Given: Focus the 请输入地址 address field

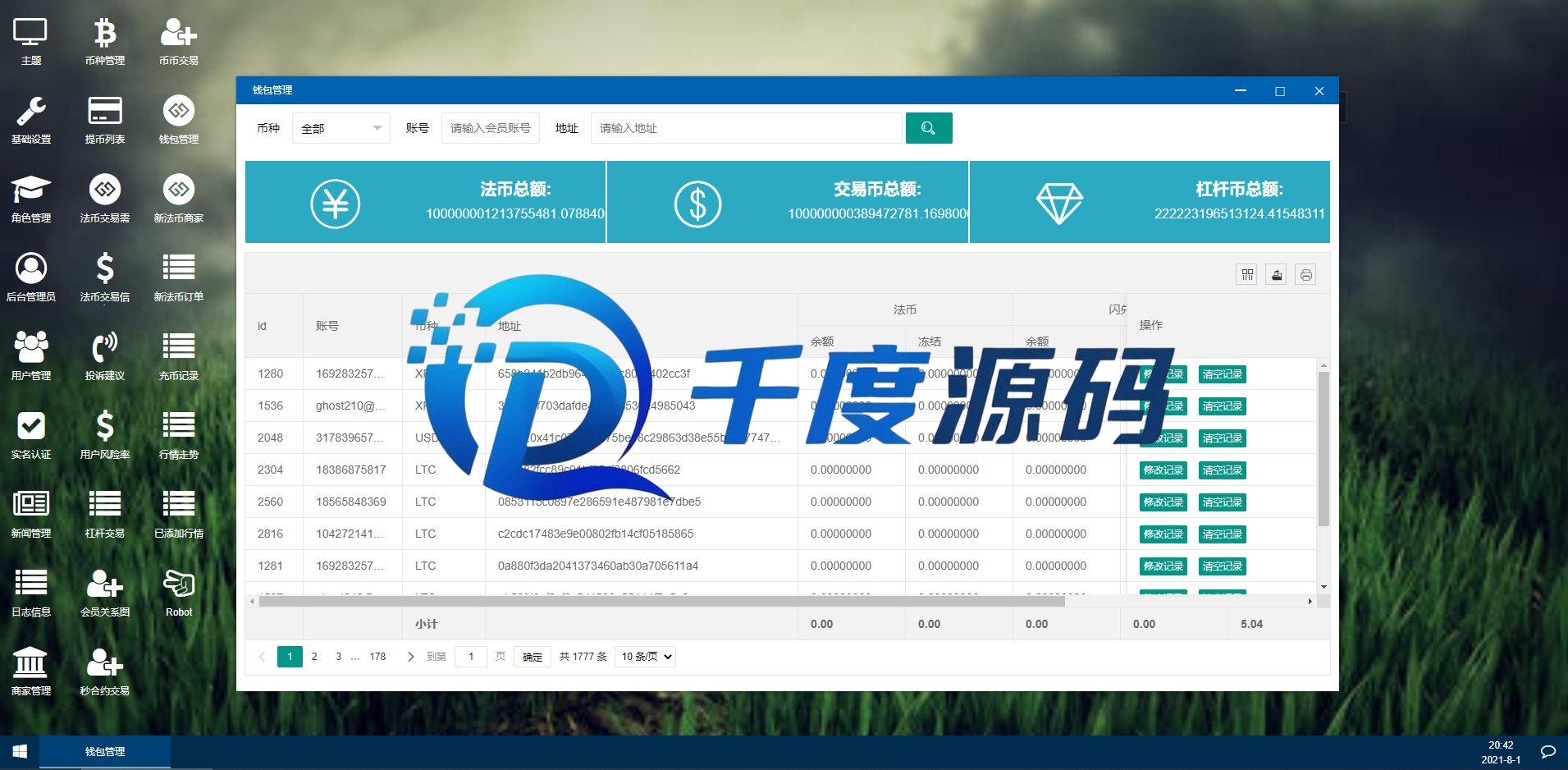Looking at the screenshot, I should click(x=747, y=128).
